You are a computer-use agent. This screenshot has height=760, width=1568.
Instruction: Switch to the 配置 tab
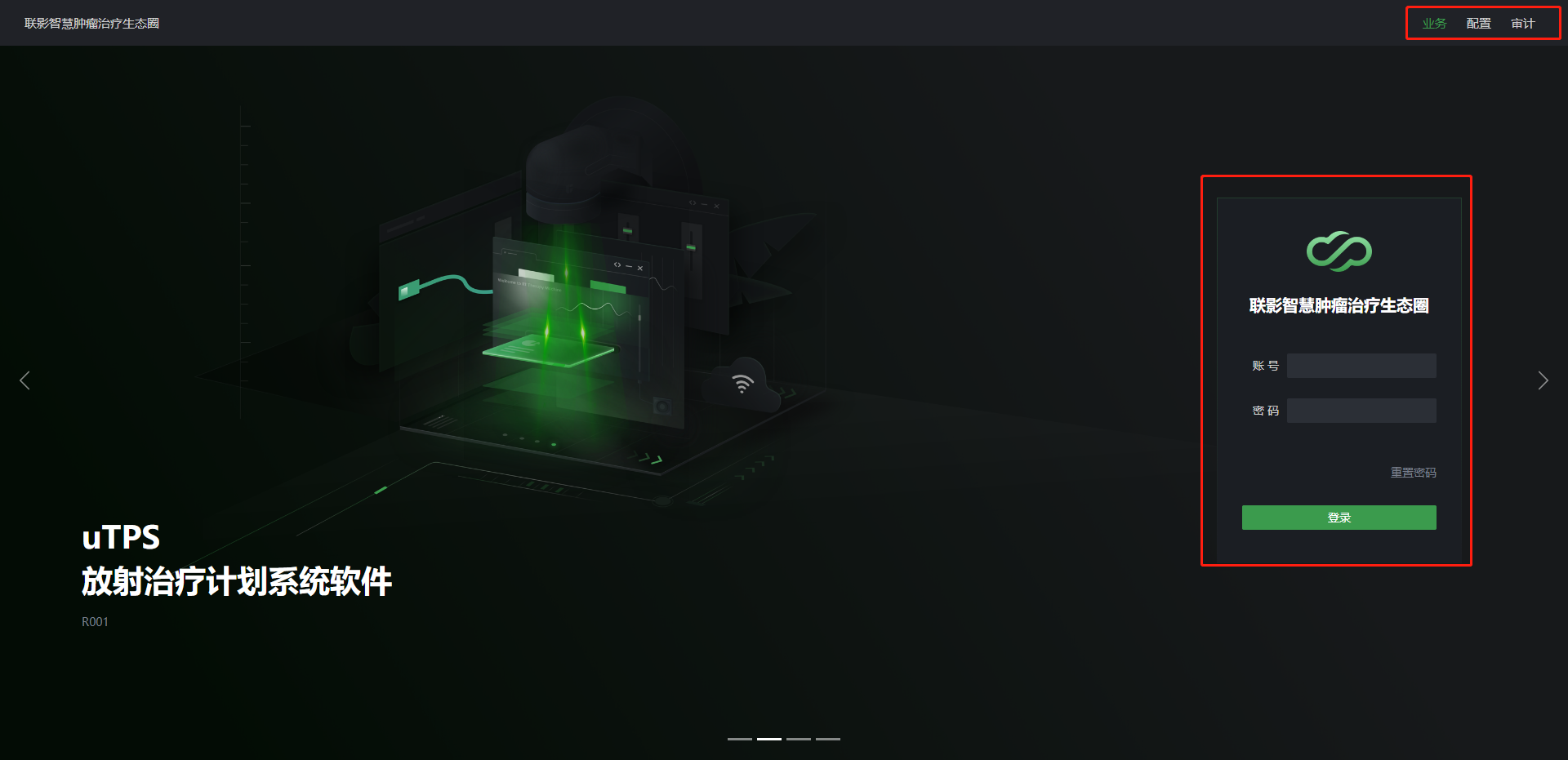1478,24
